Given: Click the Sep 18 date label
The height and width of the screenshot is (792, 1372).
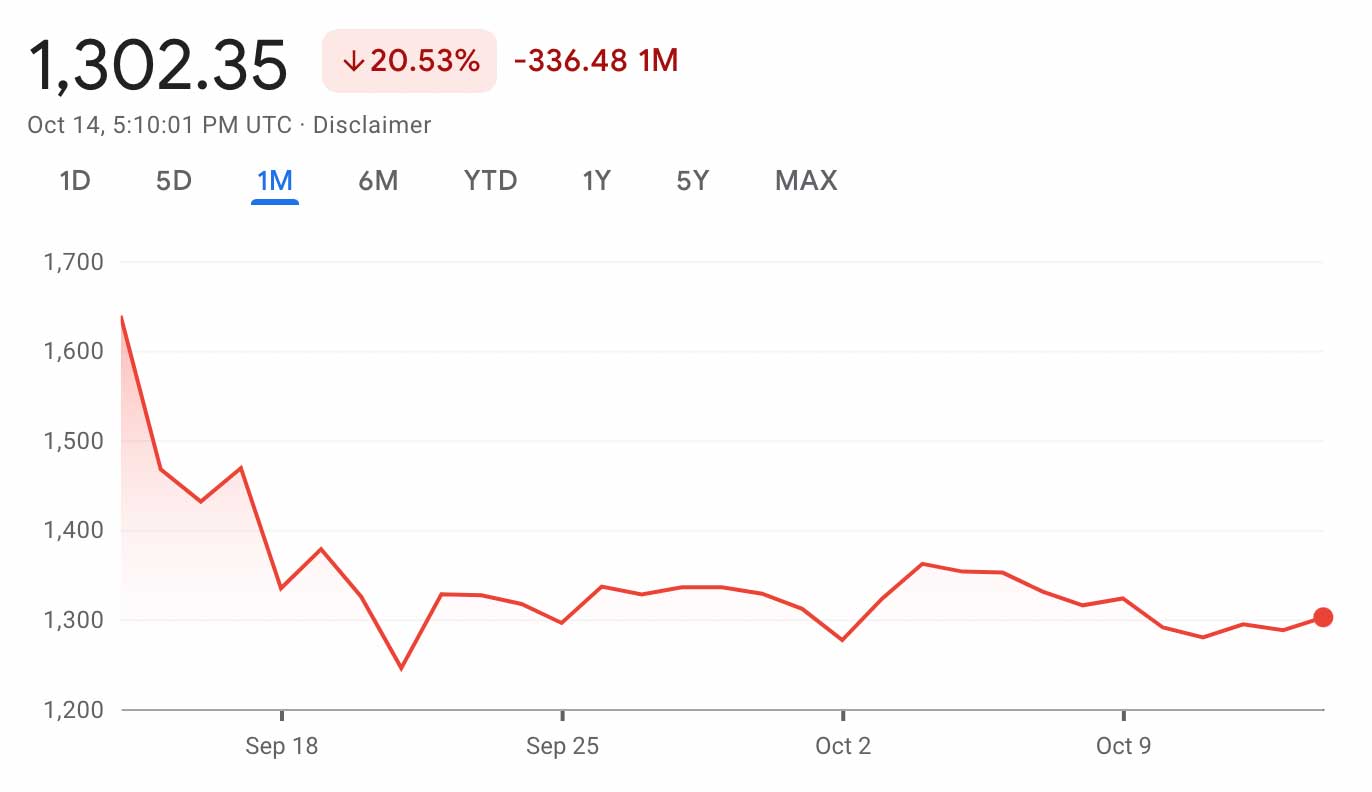Looking at the screenshot, I should 281,746.
